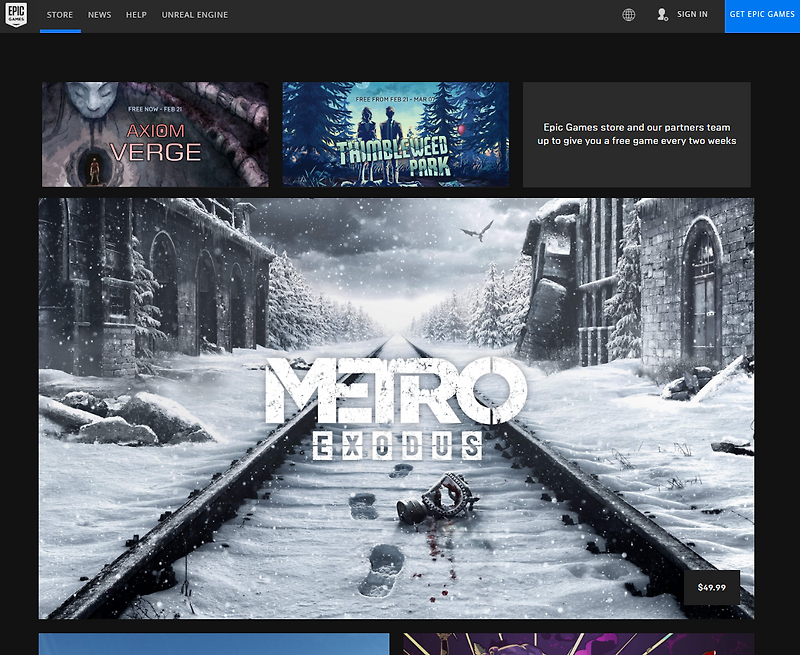Open the Axiom Verge free game card
800x655 pixels.
(x=155, y=135)
